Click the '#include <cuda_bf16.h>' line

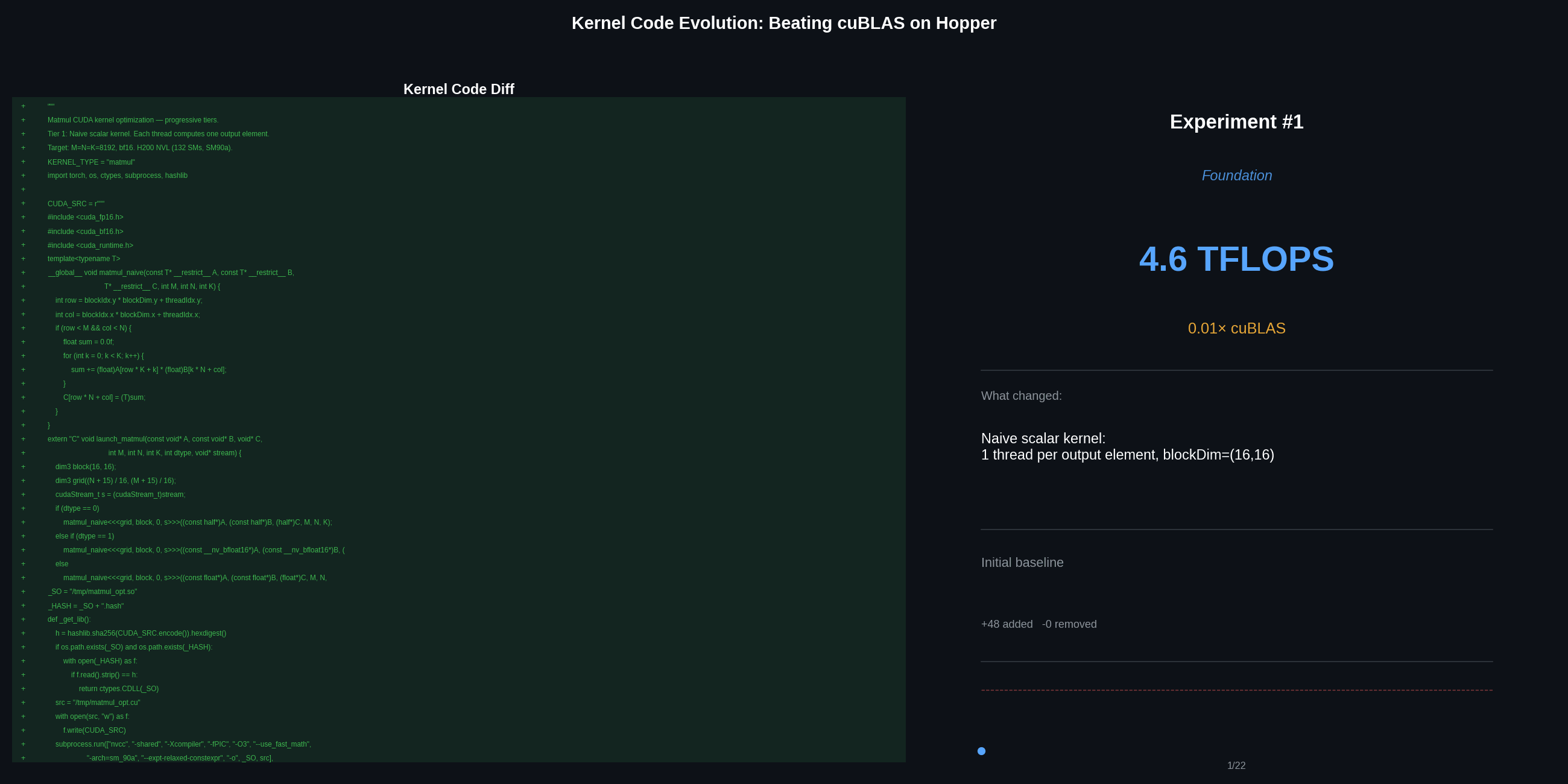[x=85, y=232]
